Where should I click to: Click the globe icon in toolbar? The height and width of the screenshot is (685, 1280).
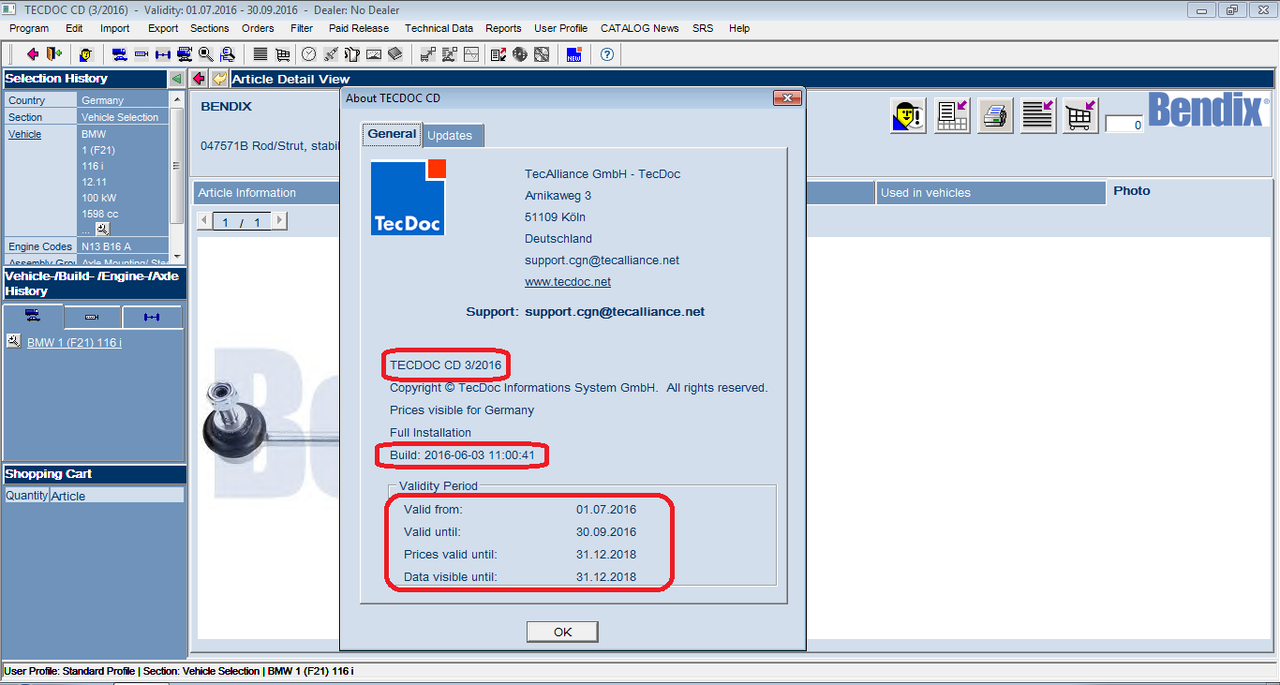tap(520, 54)
